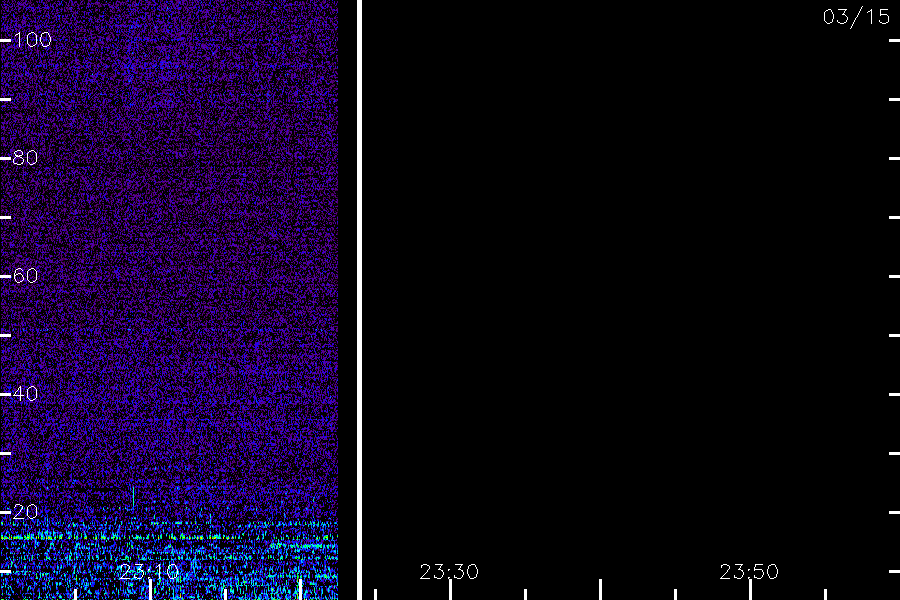Click the 23:50 time label
The image size is (900, 600).
749,572
